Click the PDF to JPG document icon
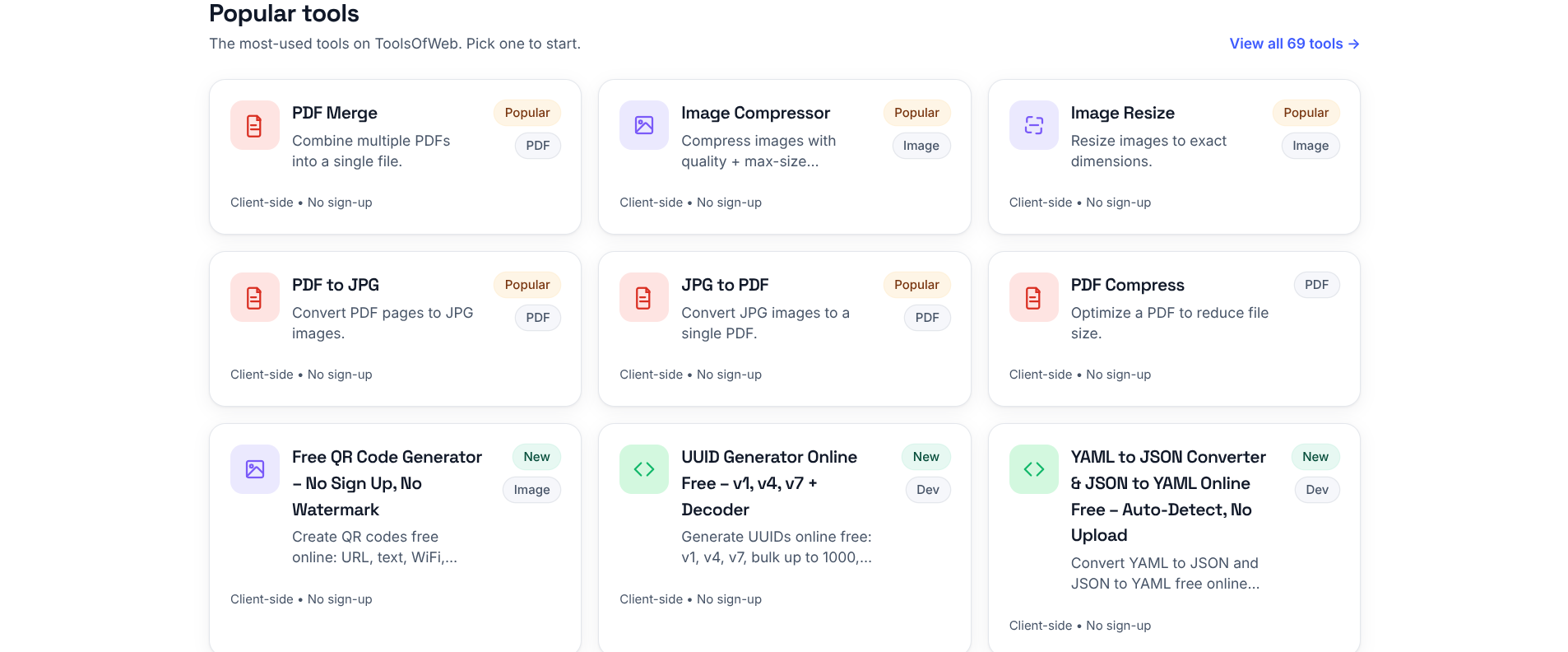Viewport: 1568px width, 652px height. (x=254, y=297)
